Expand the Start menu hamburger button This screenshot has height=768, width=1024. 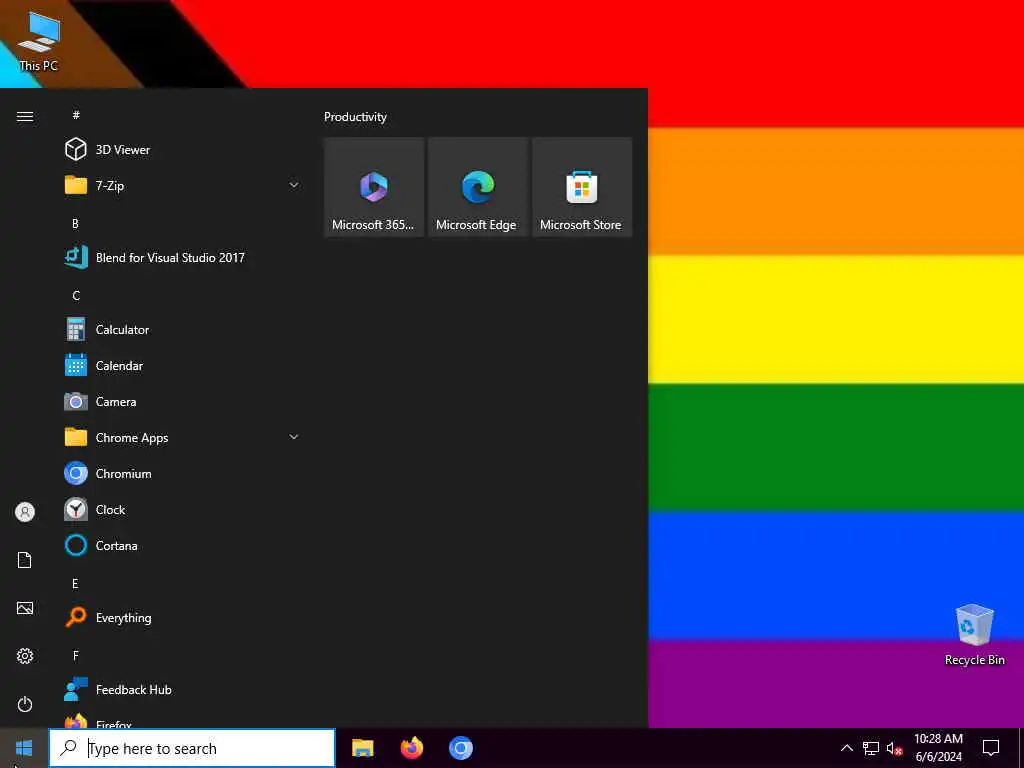[x=25, y=116]
